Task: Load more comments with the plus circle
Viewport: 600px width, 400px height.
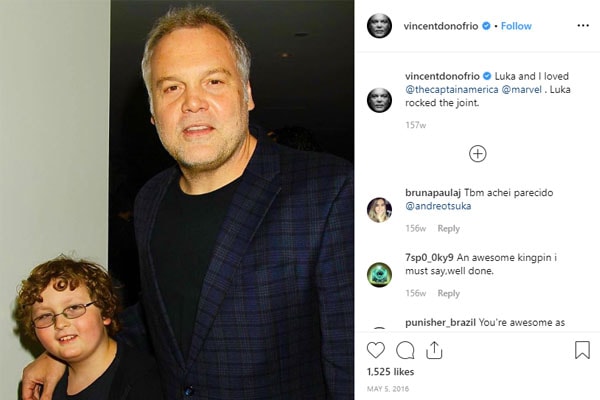Action: pyautogui.click(x=478, y=153)
